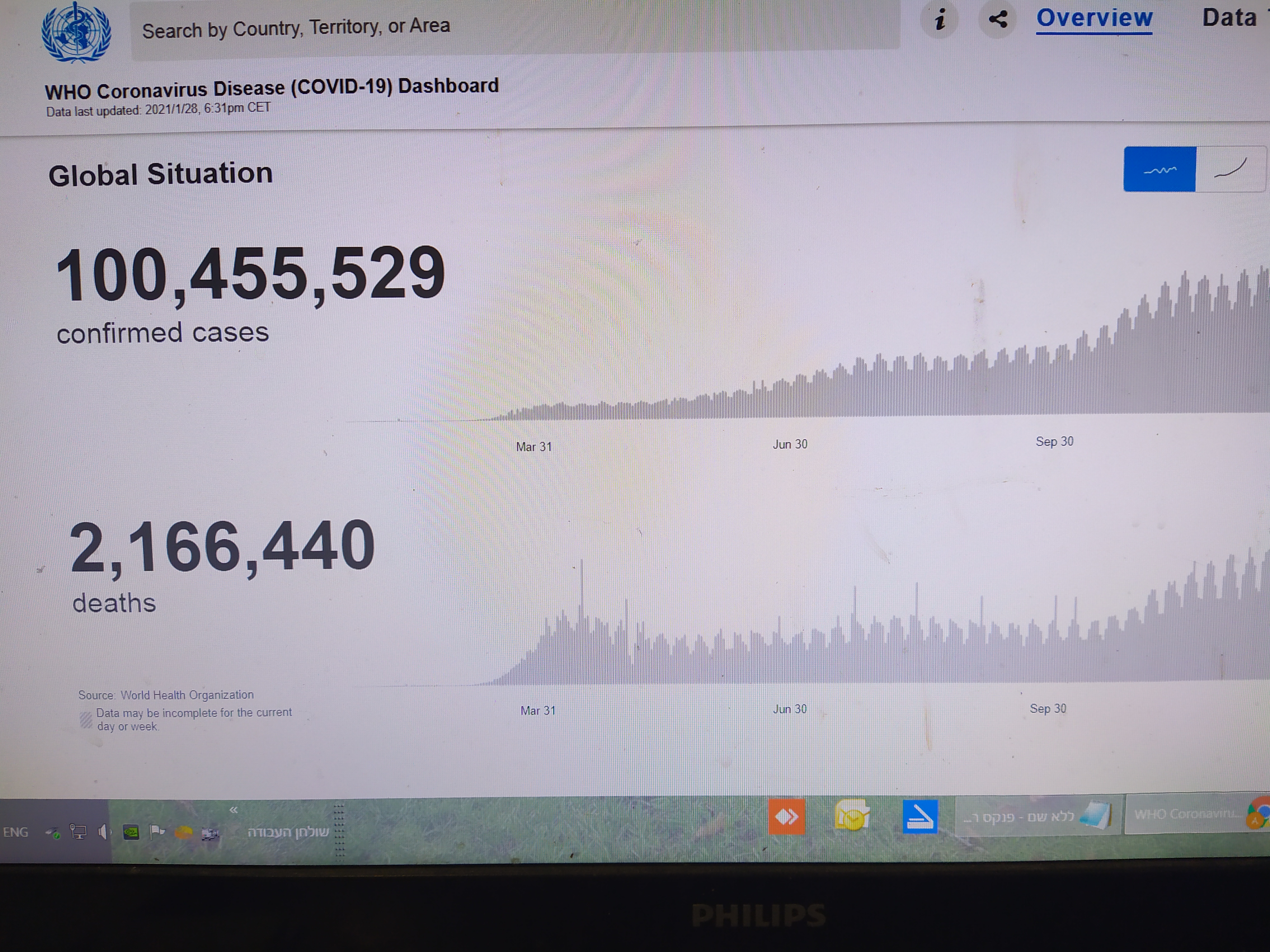Click the Global Situation heading
This screenshot has height=952, width=1270.
(160, 174)
